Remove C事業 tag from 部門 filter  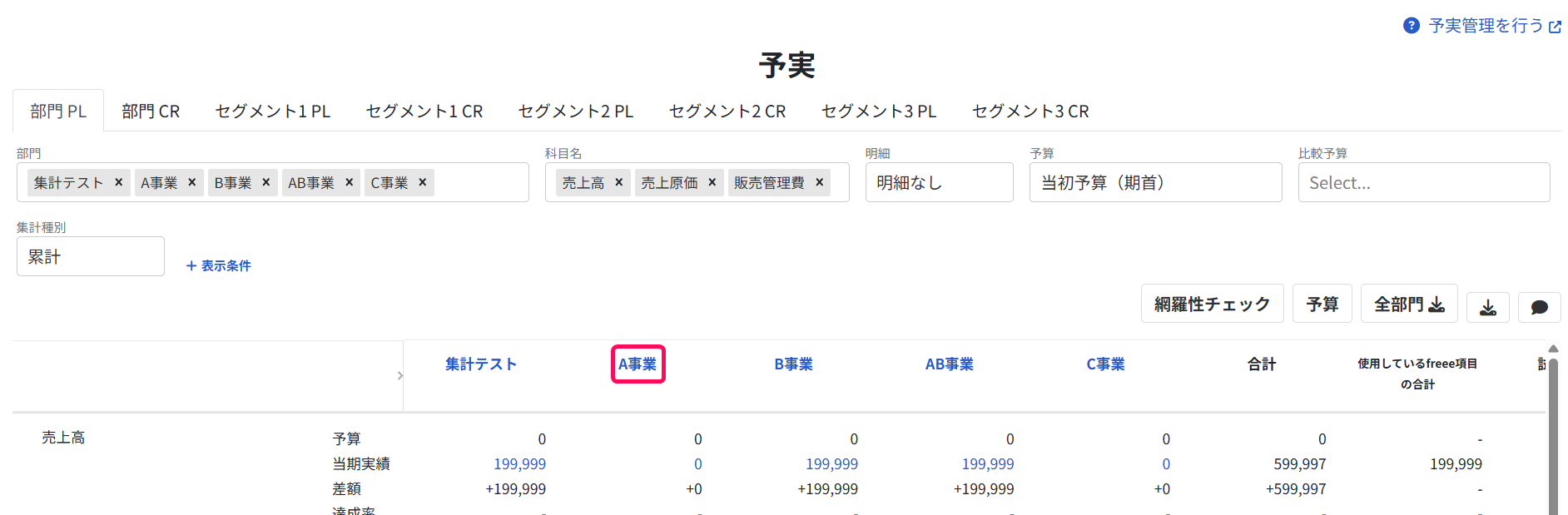tap(423, 182)
